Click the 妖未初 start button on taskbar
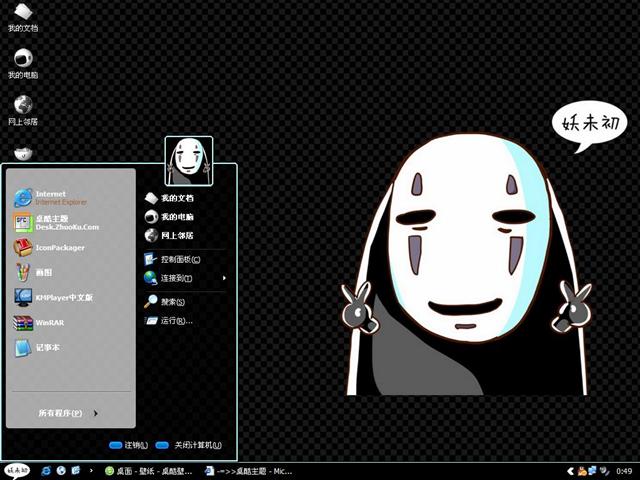The width and height of the screenshot is (640, 480). click(17, 470)
